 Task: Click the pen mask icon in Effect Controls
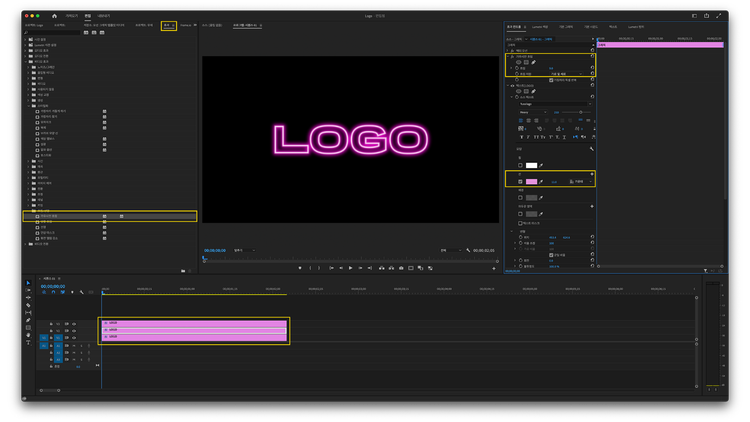[533, 62]
